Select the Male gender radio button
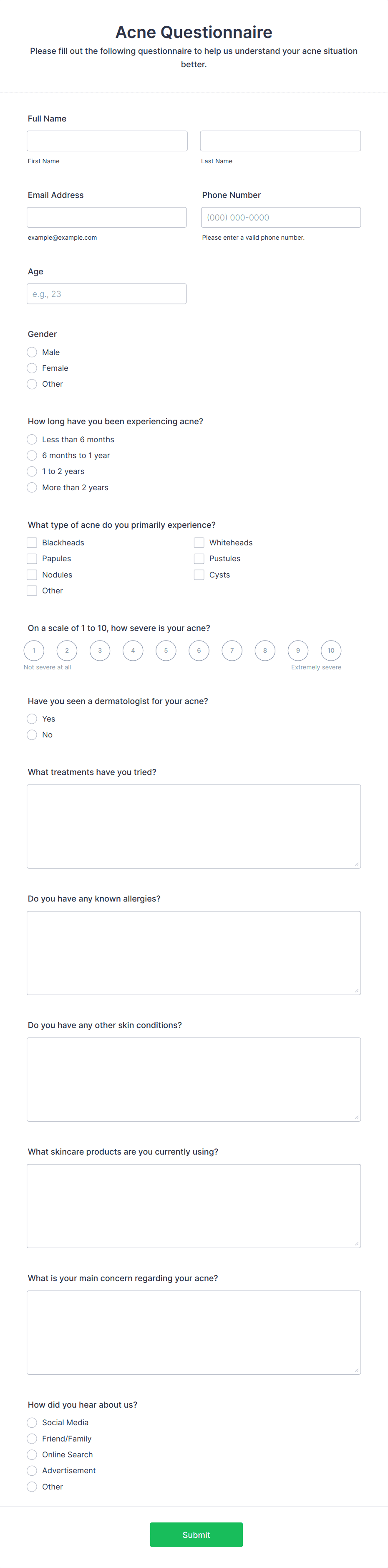 pos(32,352)
